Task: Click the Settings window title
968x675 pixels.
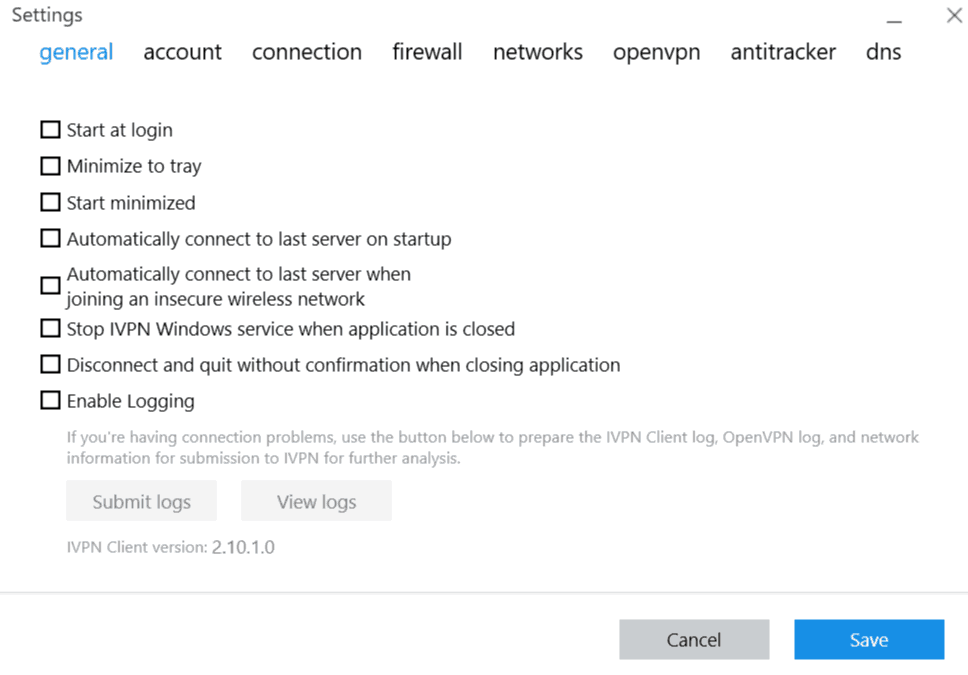Action: tap(47, 15)
